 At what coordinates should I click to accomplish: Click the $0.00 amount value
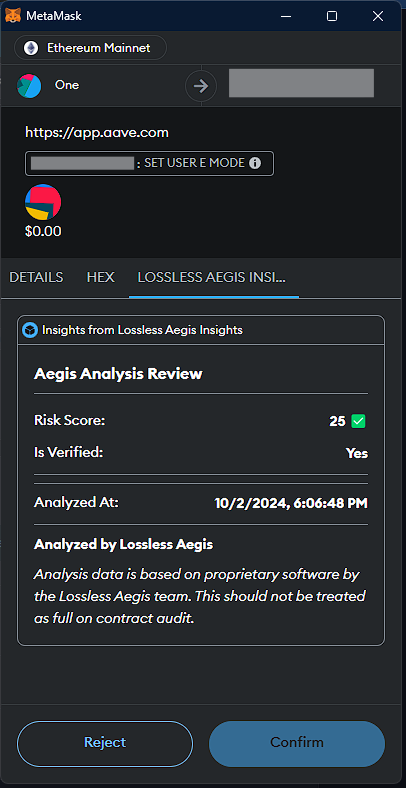(x=43, y=231)
